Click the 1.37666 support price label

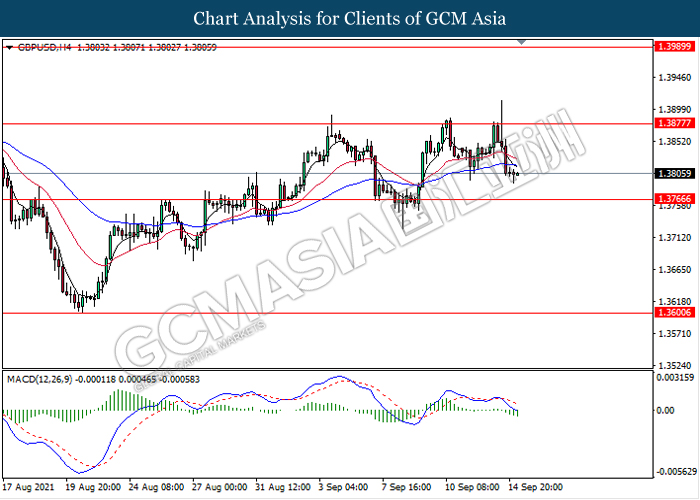click(x=675, y=199)
